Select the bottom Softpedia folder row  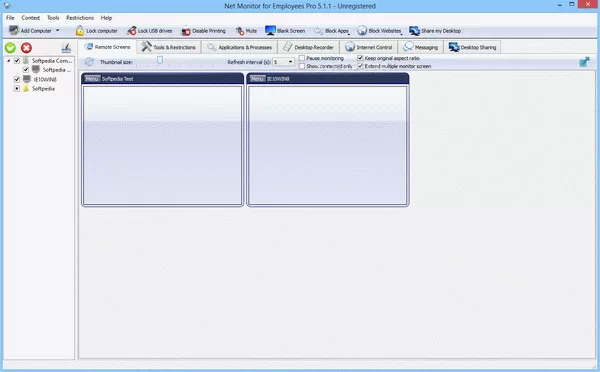pos(43,88)
